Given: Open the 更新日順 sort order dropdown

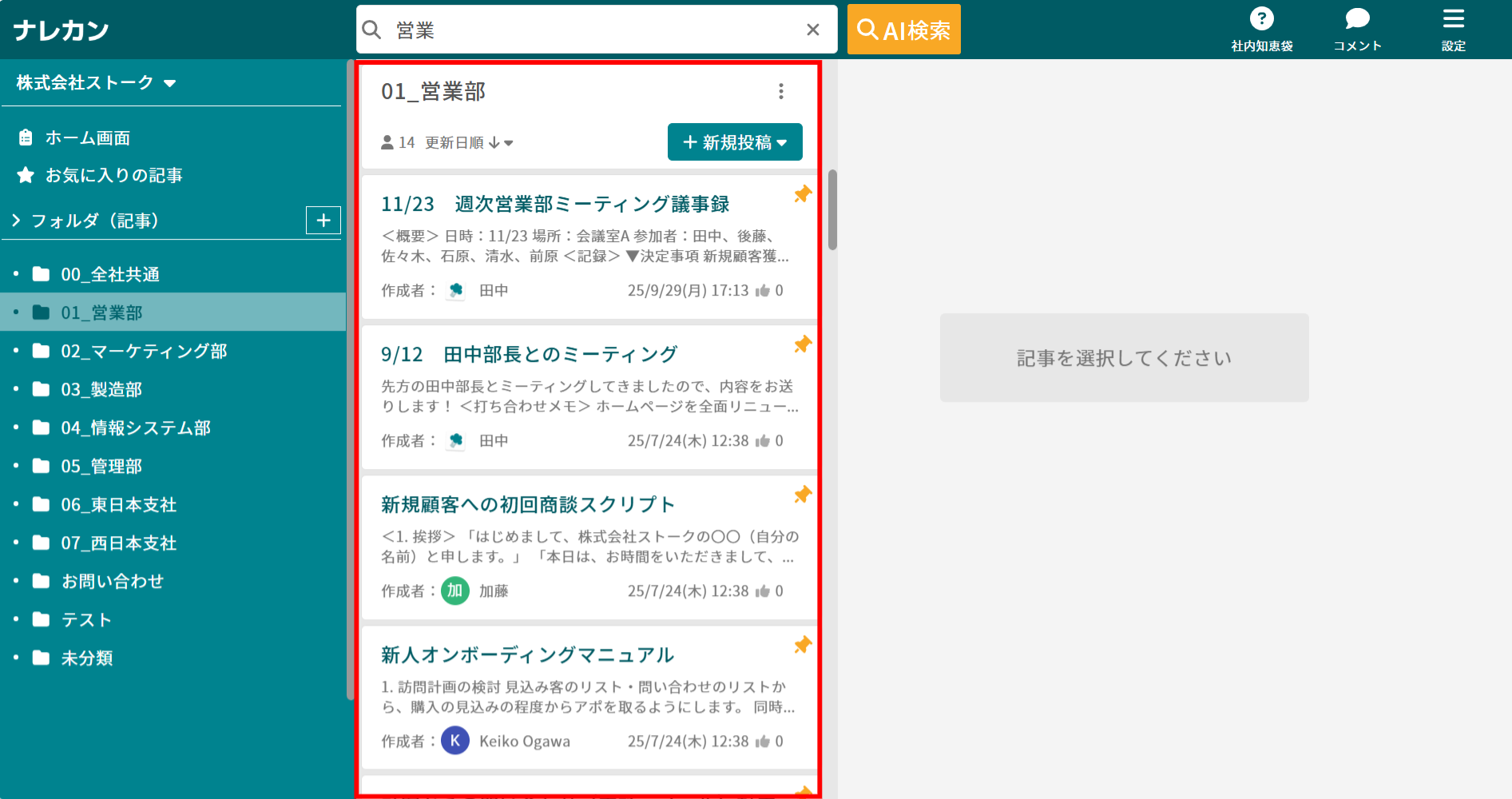Looking at the screenshot, I should click(x=480, y=142).
